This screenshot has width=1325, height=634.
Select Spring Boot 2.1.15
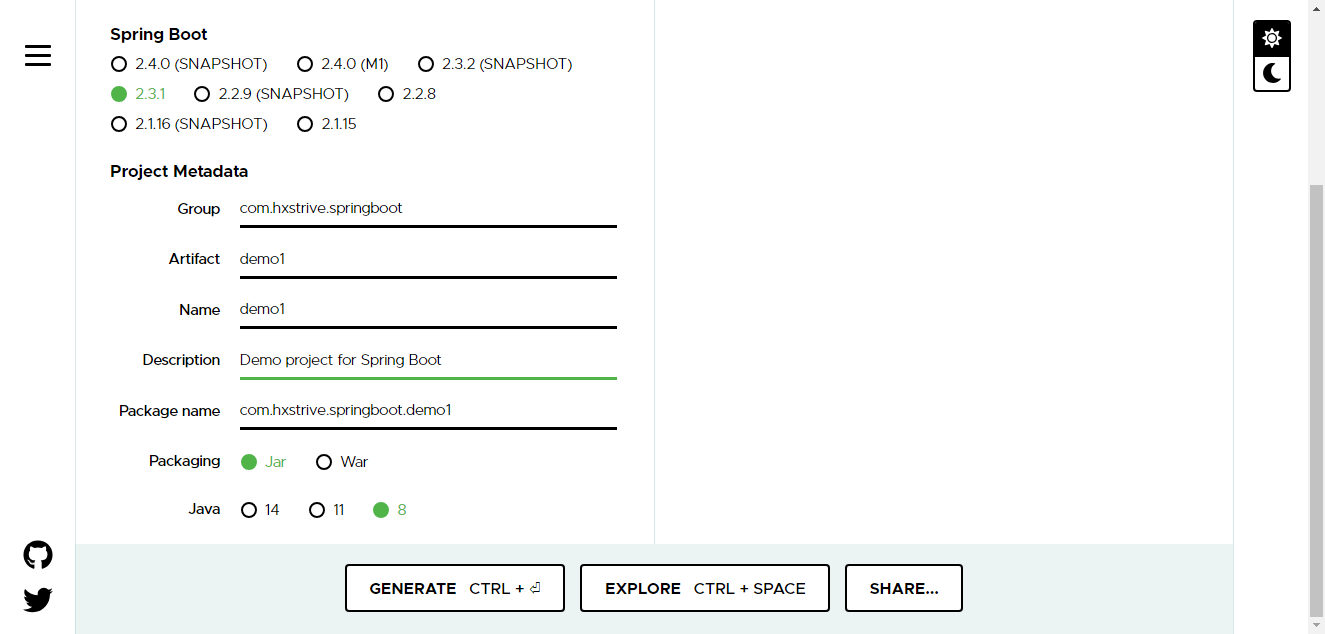[327, 124]
